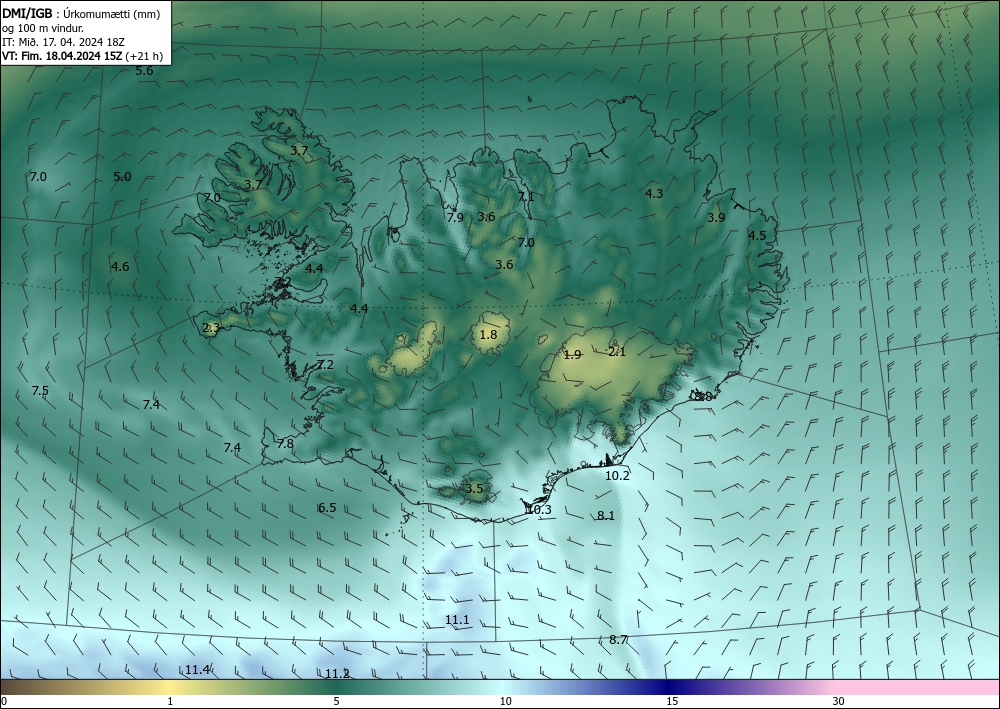
Task: Click the 2.3 value on the Snæfellsnes peninsula
Action: coord(211,328)
